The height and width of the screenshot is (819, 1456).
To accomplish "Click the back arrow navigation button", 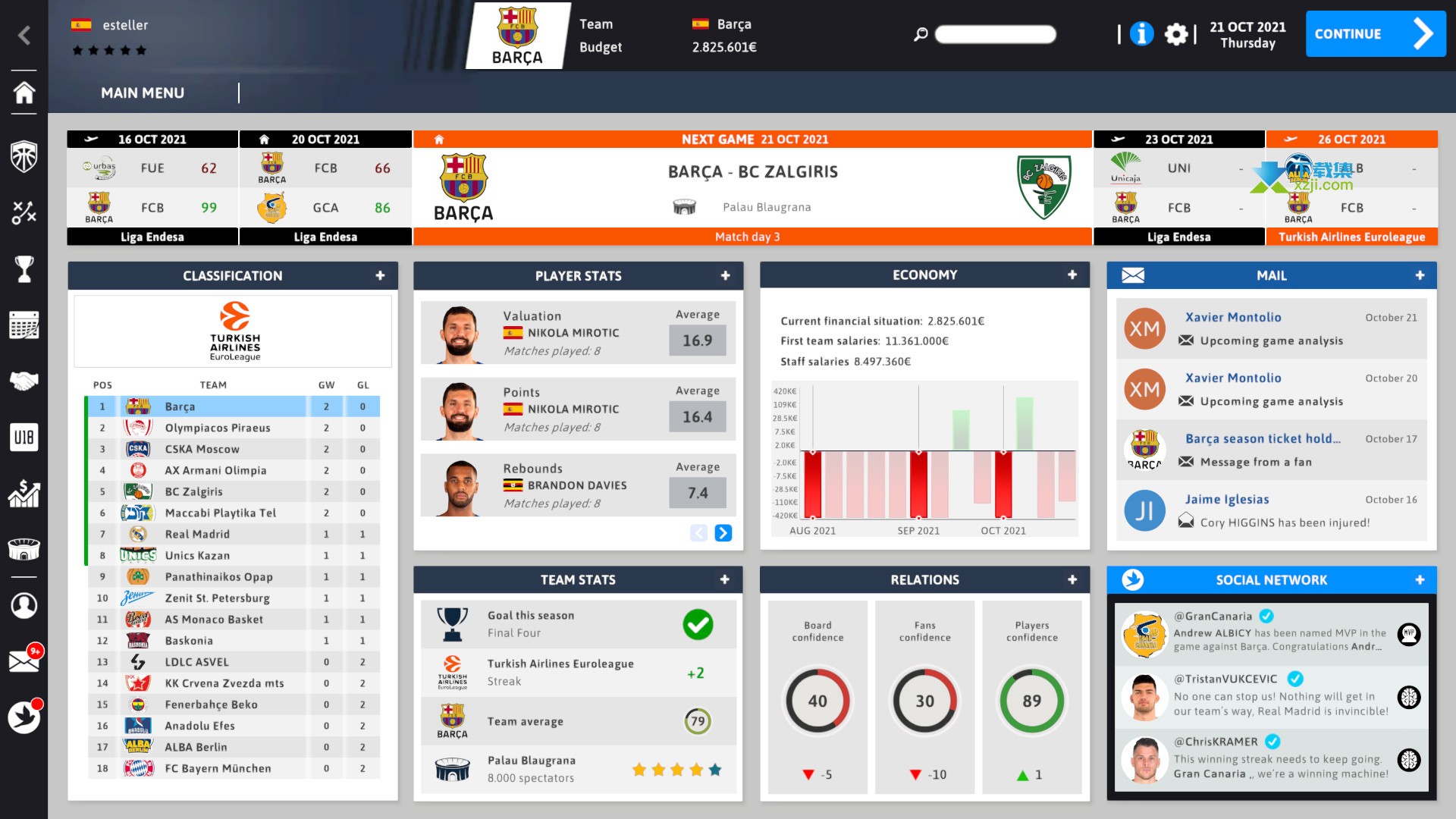I will pyautogui.click(x=24, y=35).
